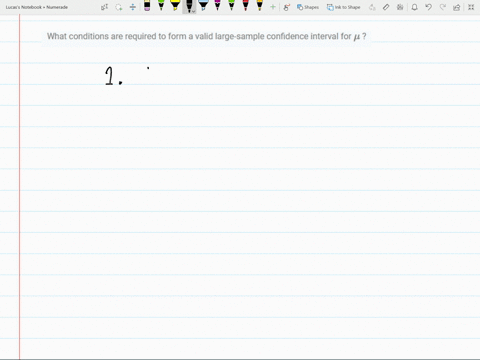Viewport: 480px width, 360px height.
Task: Select the light blue highlighter
Action: 203,5
